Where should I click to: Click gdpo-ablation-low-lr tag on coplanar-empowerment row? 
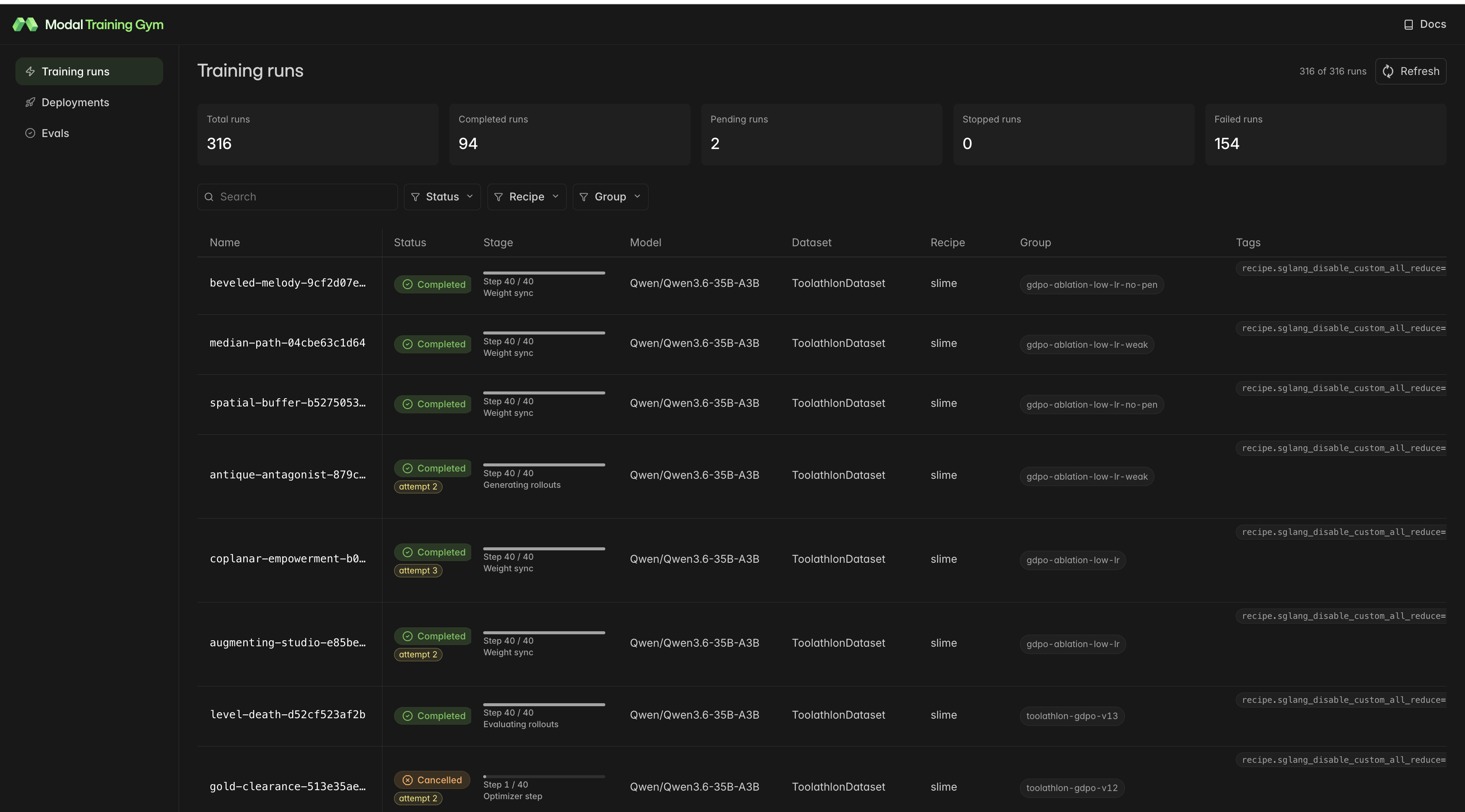pyautogui.click(x=1073, y=560)
